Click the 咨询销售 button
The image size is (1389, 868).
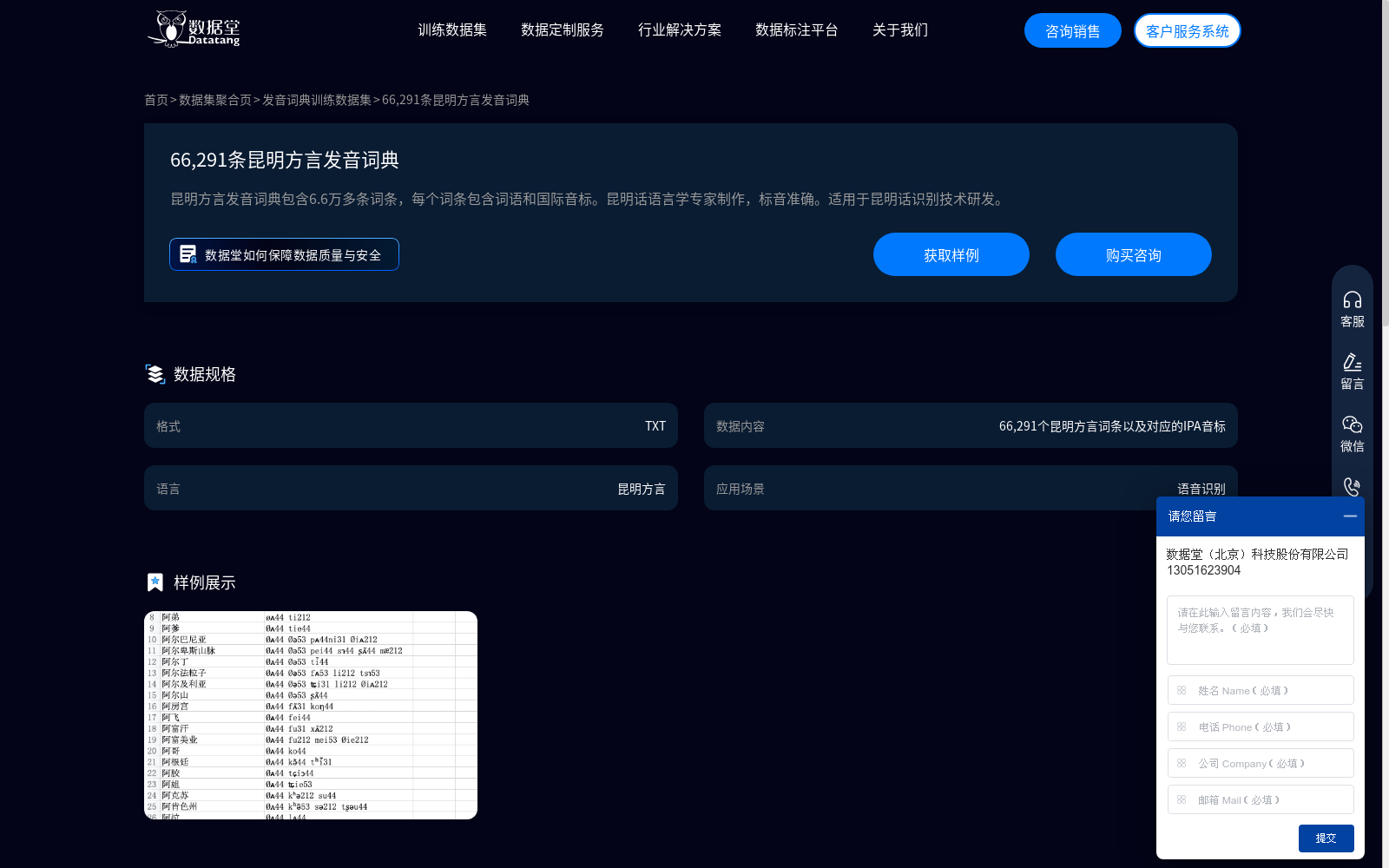[x=1073, y=31]
